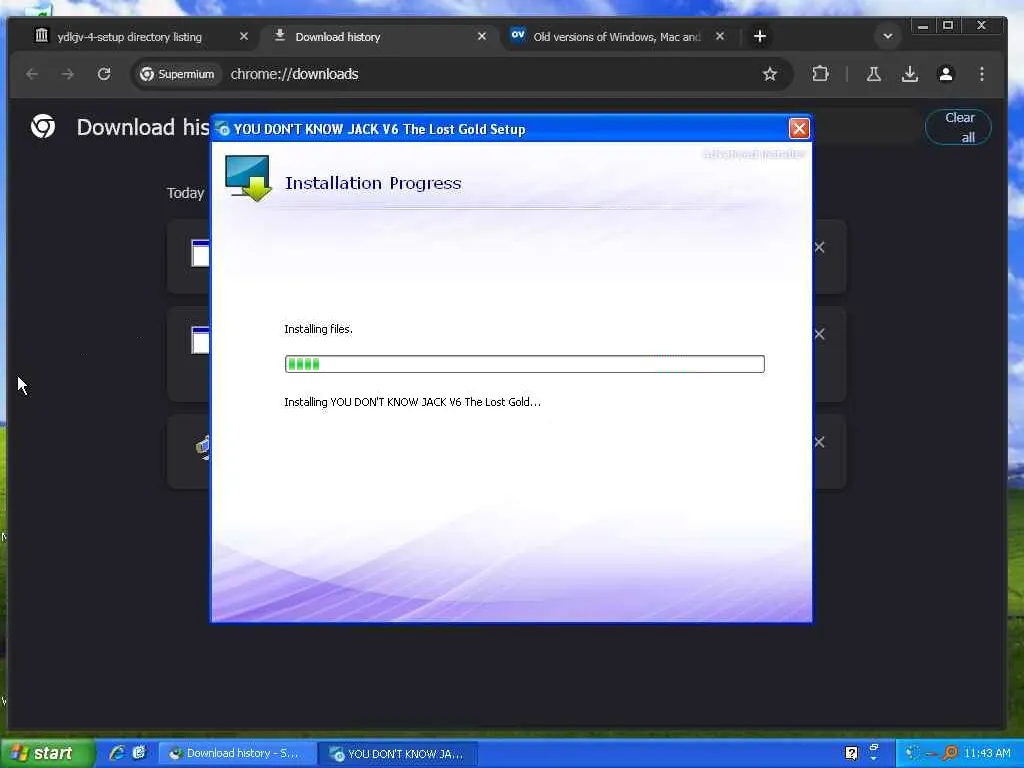Click first download's file icon

pyautogui.click(x=200, y=253)
